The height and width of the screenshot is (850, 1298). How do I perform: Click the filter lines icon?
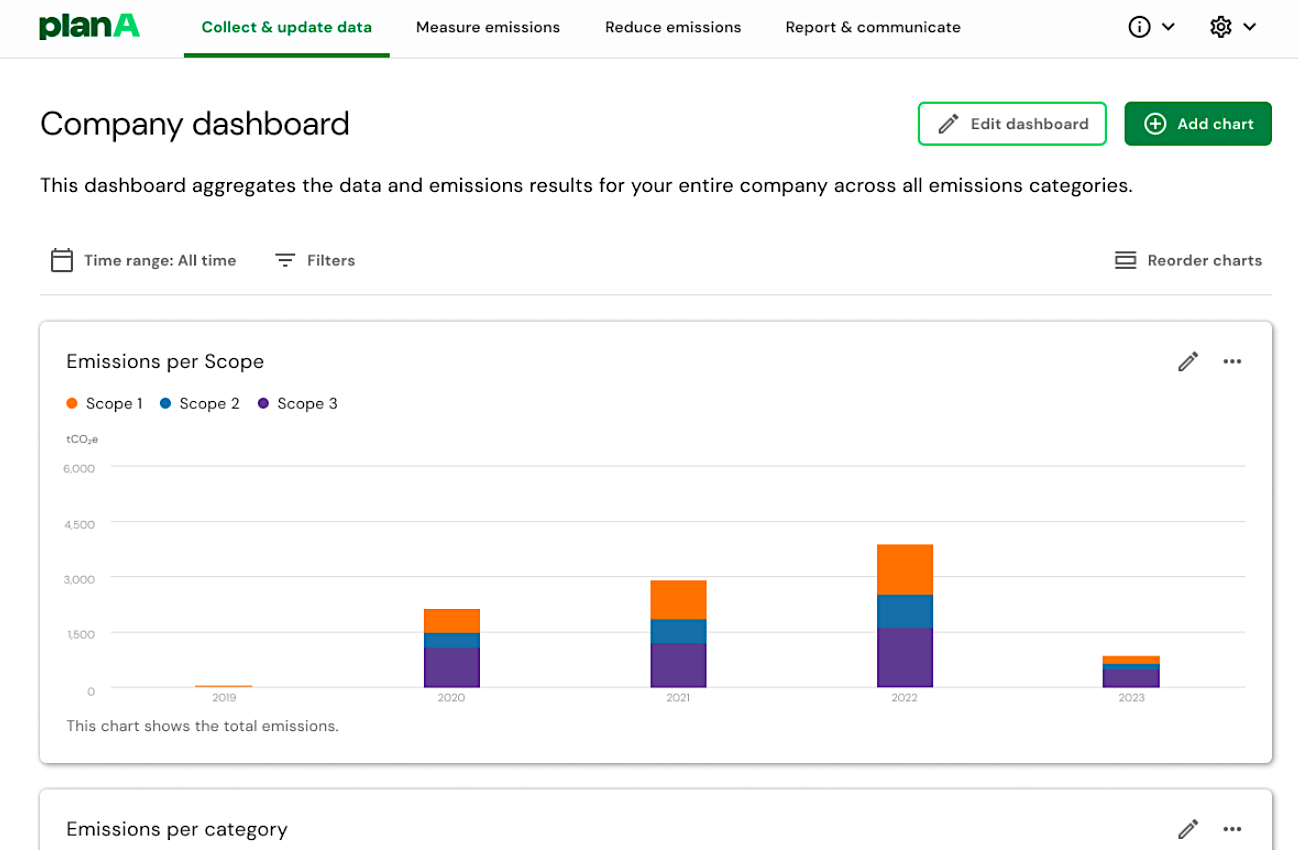pos(285,260)
